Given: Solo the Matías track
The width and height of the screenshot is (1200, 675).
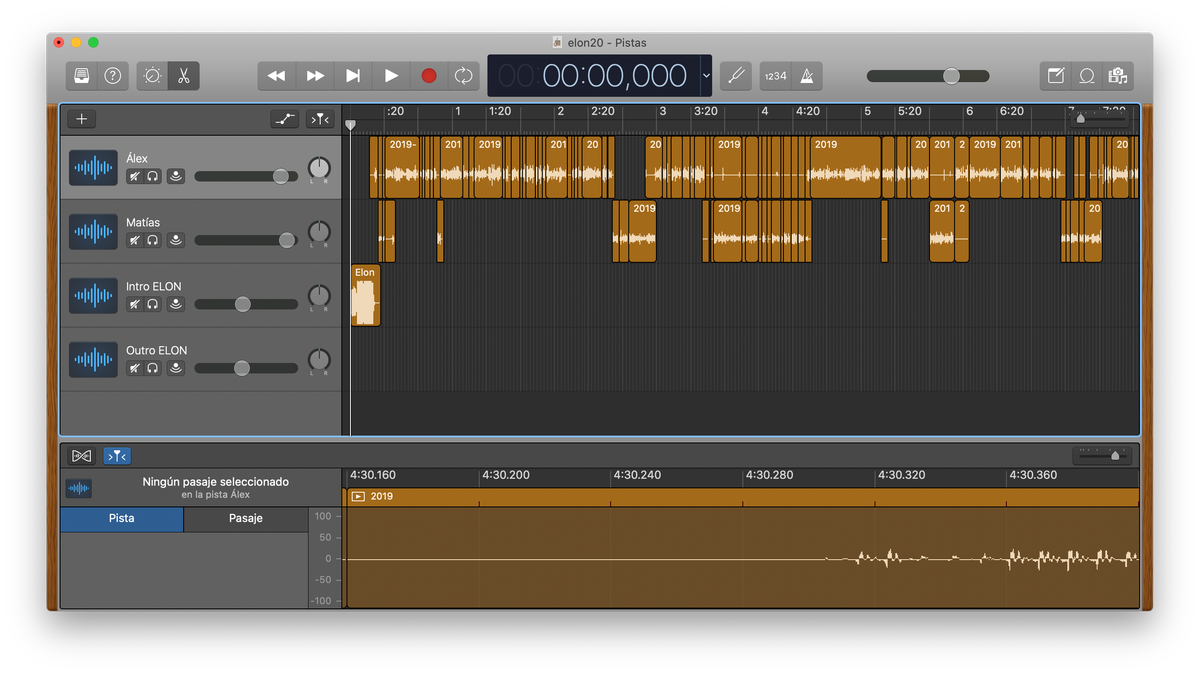Looking at the screenshot, I should coord(153,240).
